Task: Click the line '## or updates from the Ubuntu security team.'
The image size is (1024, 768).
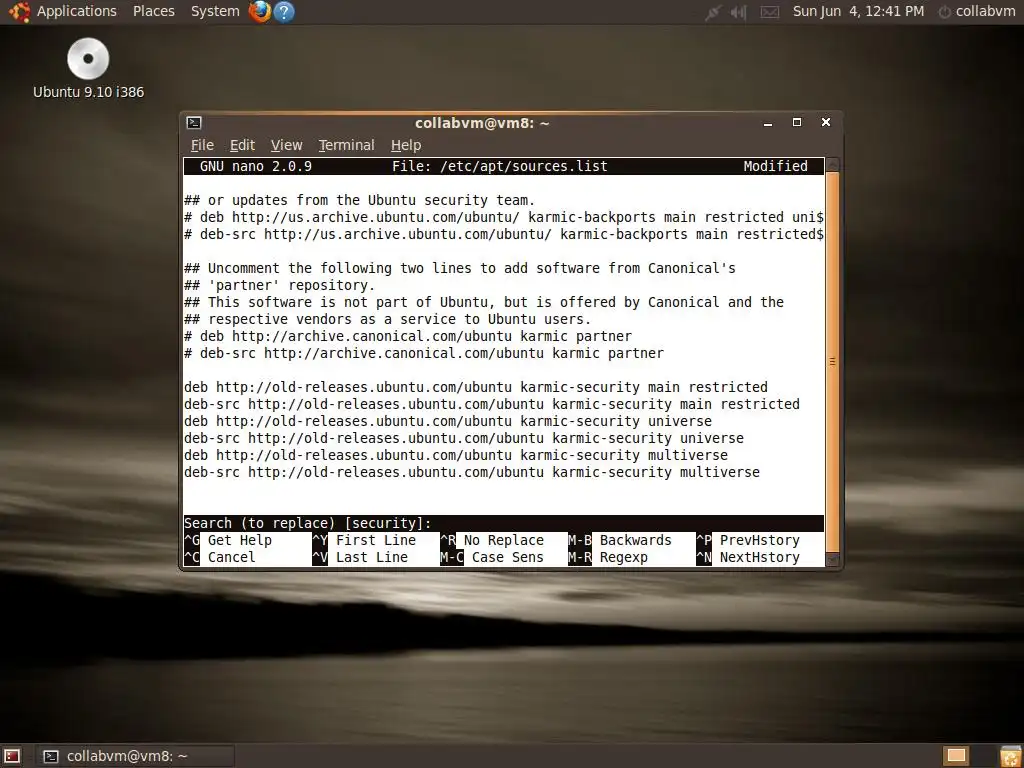Action: pos(359,200)
